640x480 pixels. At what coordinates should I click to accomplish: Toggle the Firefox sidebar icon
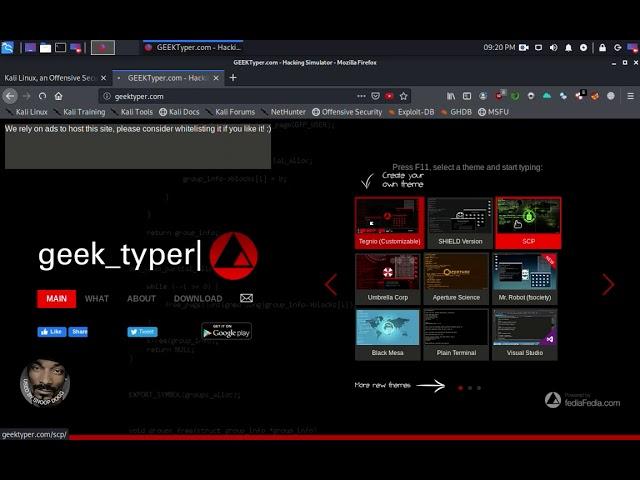coord(467,96)
